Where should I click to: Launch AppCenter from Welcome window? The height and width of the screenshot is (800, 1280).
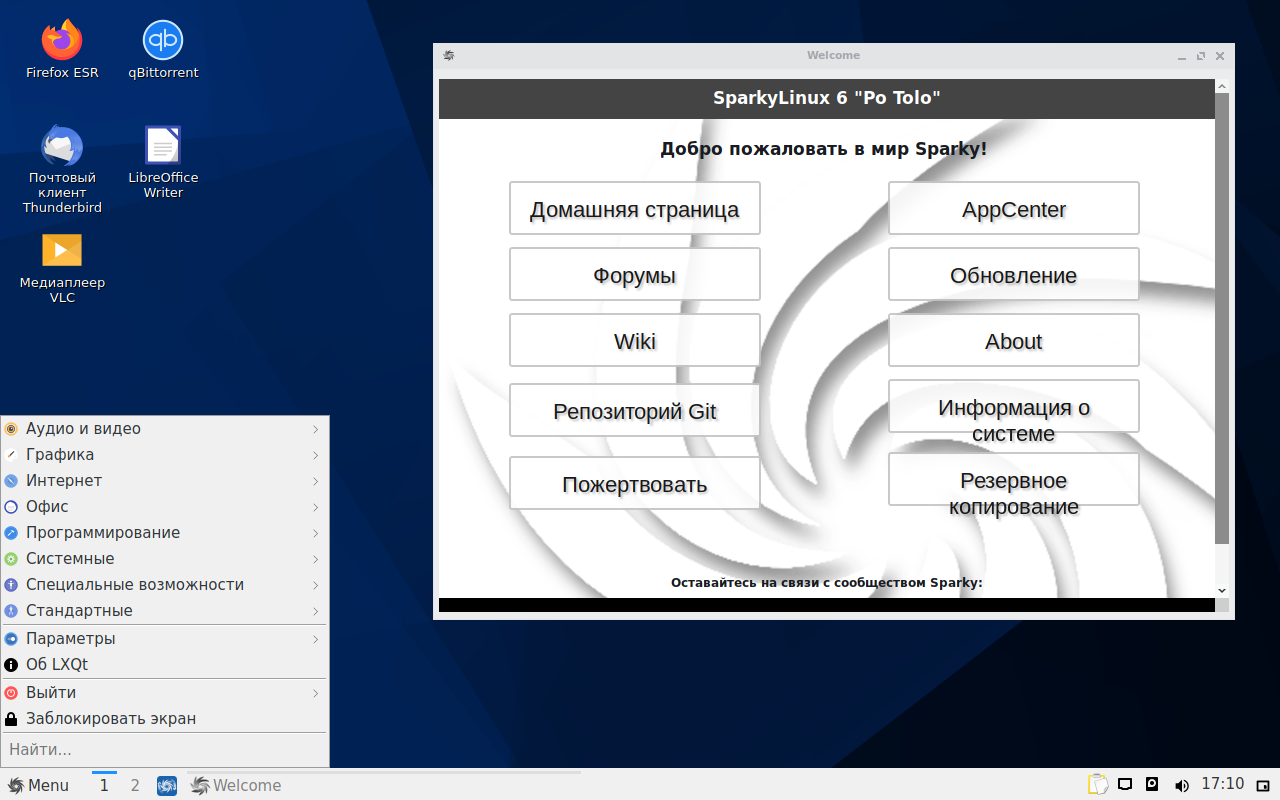pos(1014,208)
